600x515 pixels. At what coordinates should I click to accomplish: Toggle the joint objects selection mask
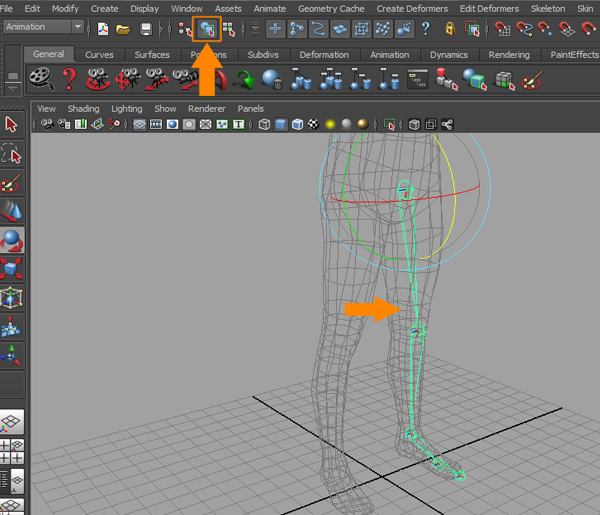[297, 29]
